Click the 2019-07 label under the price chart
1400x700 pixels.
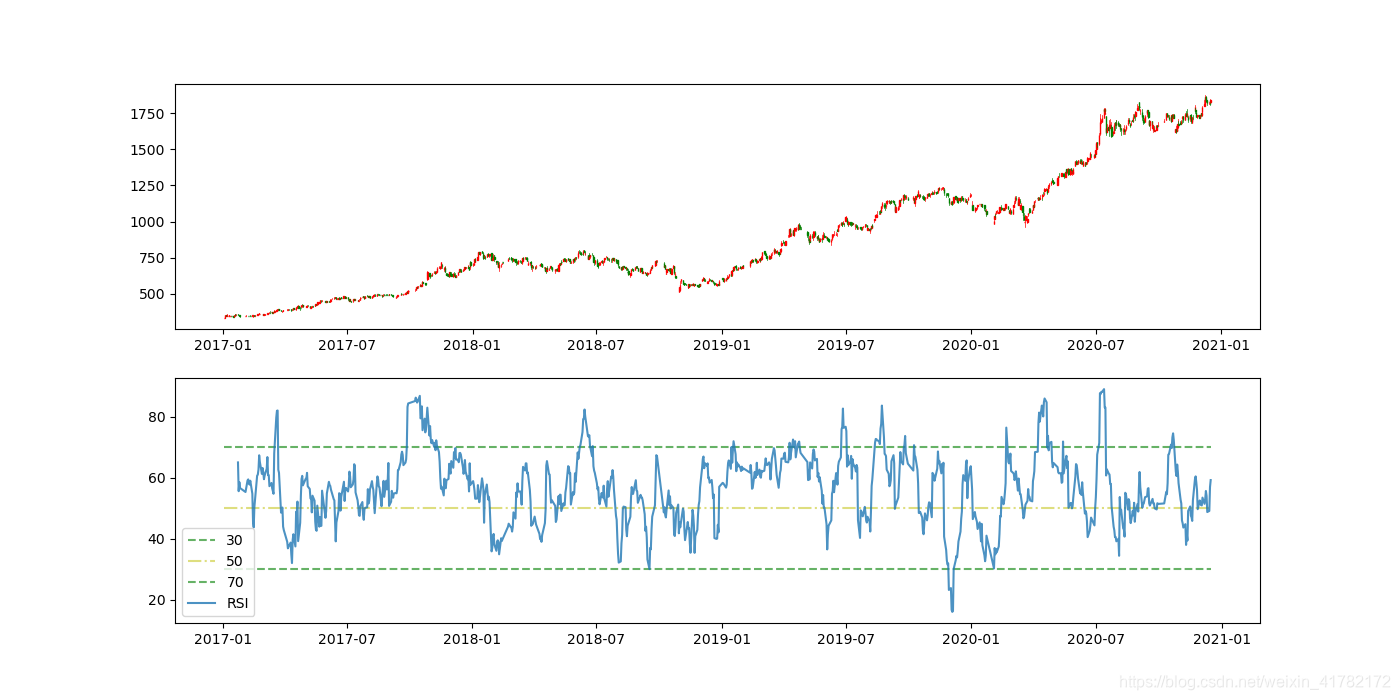point(846,345)
